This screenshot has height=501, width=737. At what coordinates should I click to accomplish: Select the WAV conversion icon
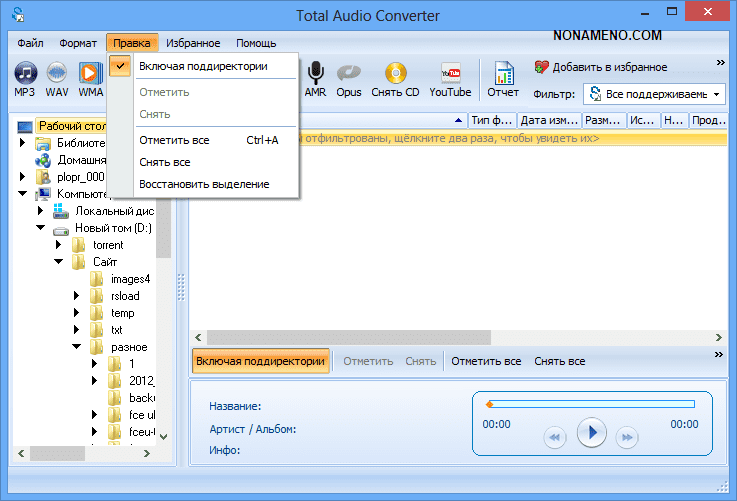pyautogui.click(x=57, y=78)
